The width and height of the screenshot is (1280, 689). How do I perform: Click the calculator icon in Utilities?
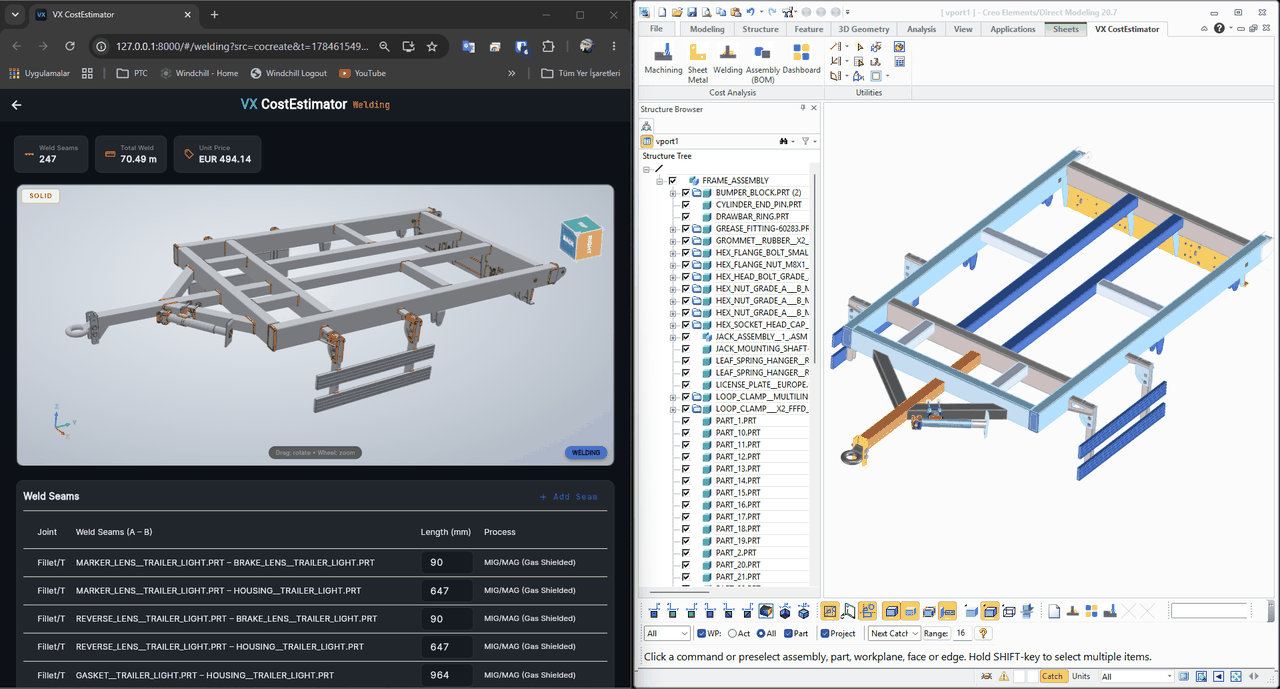pos(899,62)
